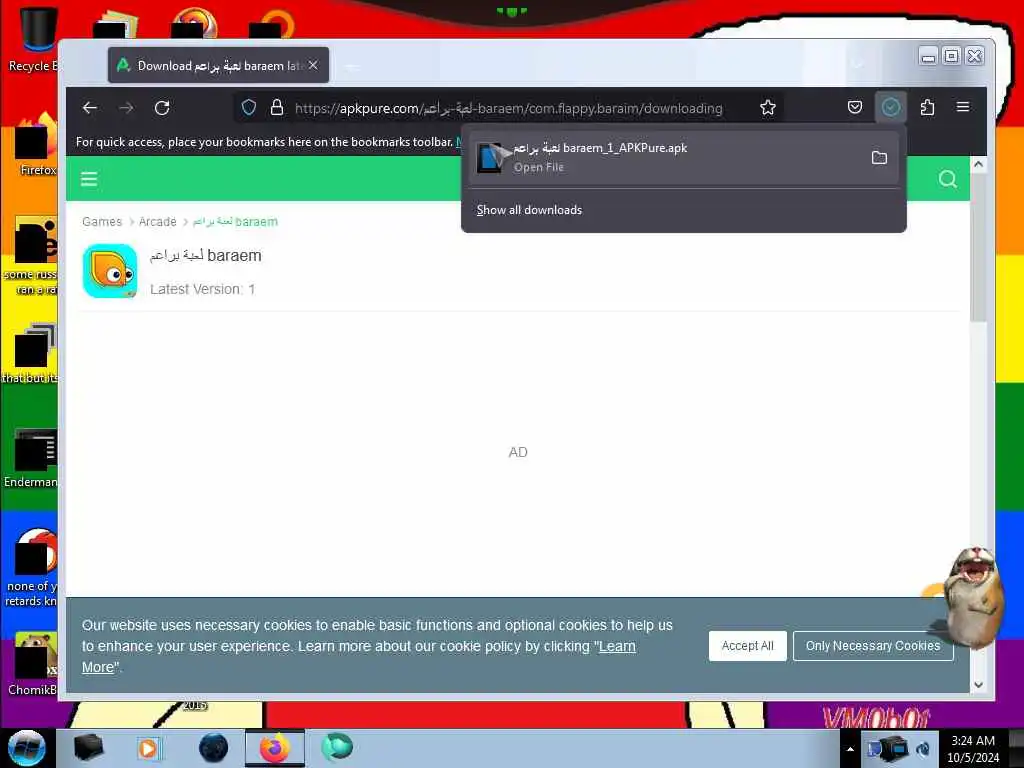
Task: Show site security info via padlock icon
Action: (277, 108)
